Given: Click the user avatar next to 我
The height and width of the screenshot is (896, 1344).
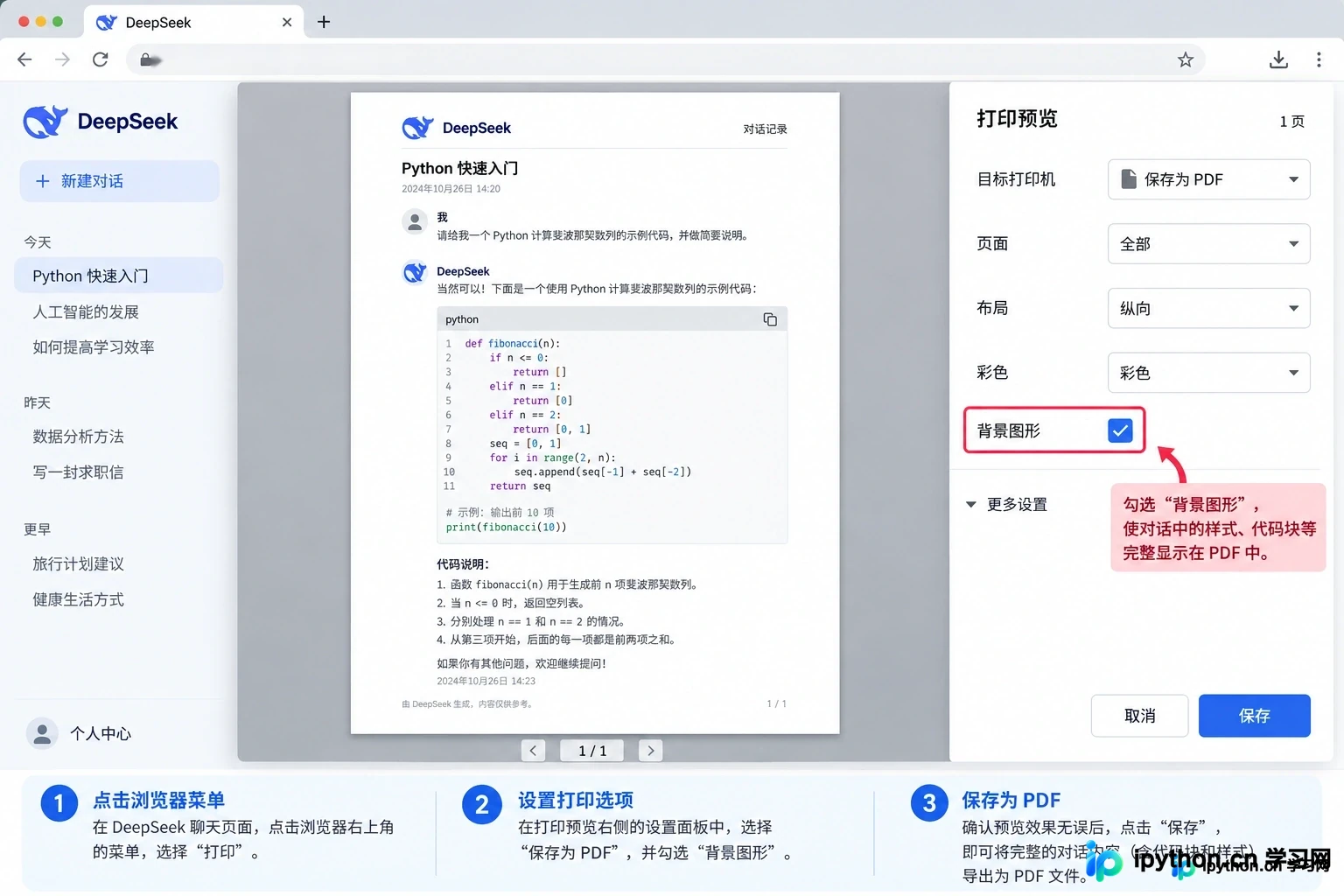Looking at the screenshot, I should 414,221.
